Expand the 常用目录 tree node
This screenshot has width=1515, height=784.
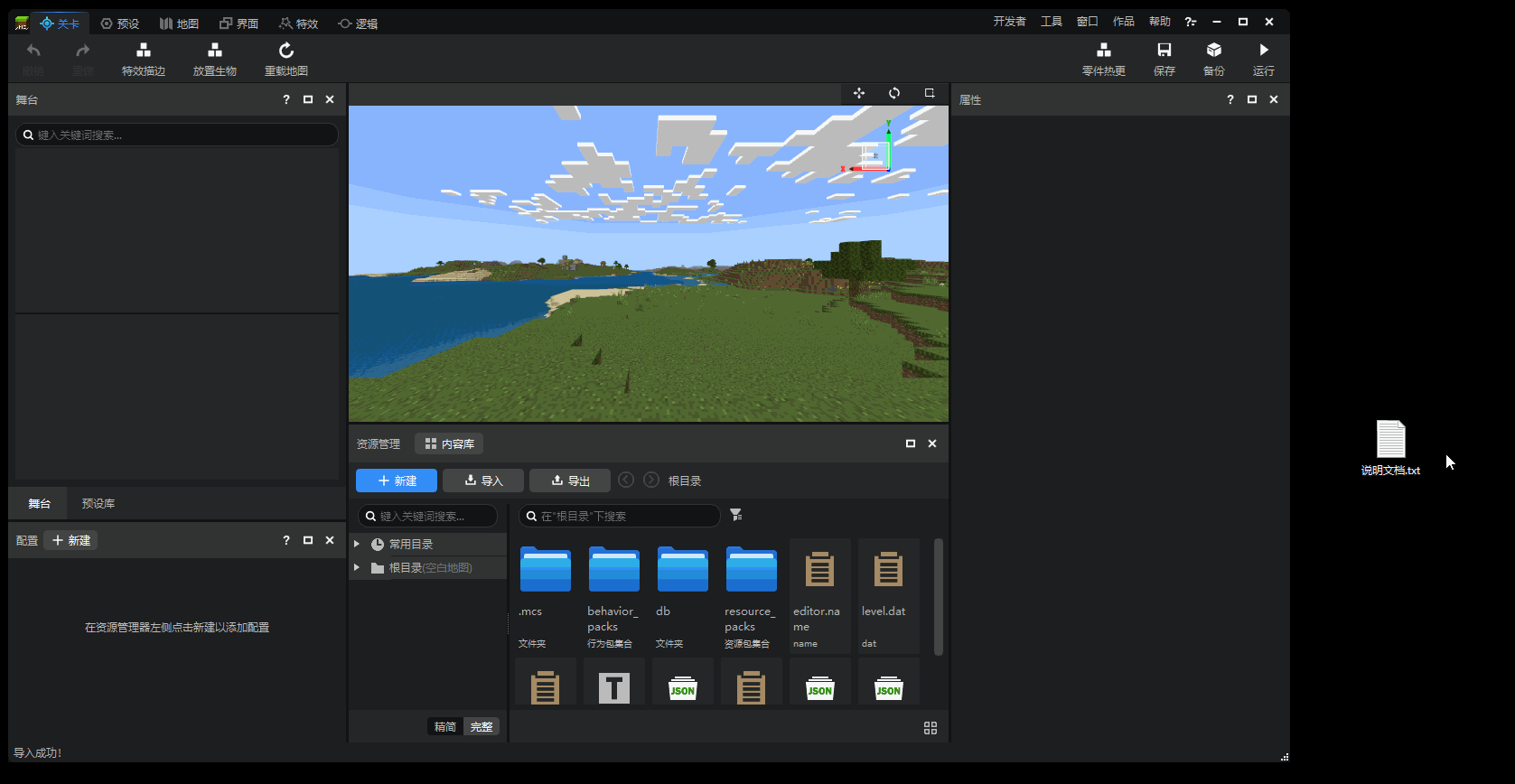pyautogui.click(x=357, y=544)
